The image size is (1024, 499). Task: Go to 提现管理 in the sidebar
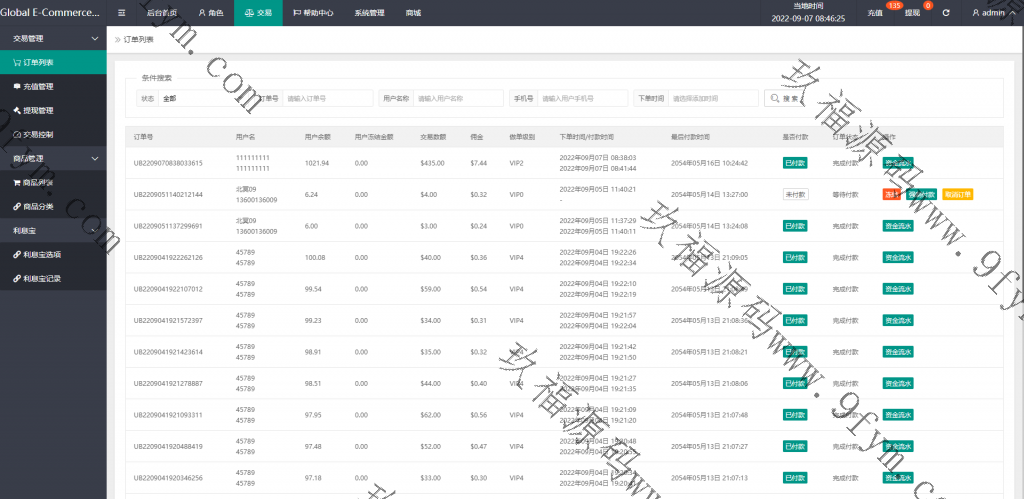coord(39,110)
